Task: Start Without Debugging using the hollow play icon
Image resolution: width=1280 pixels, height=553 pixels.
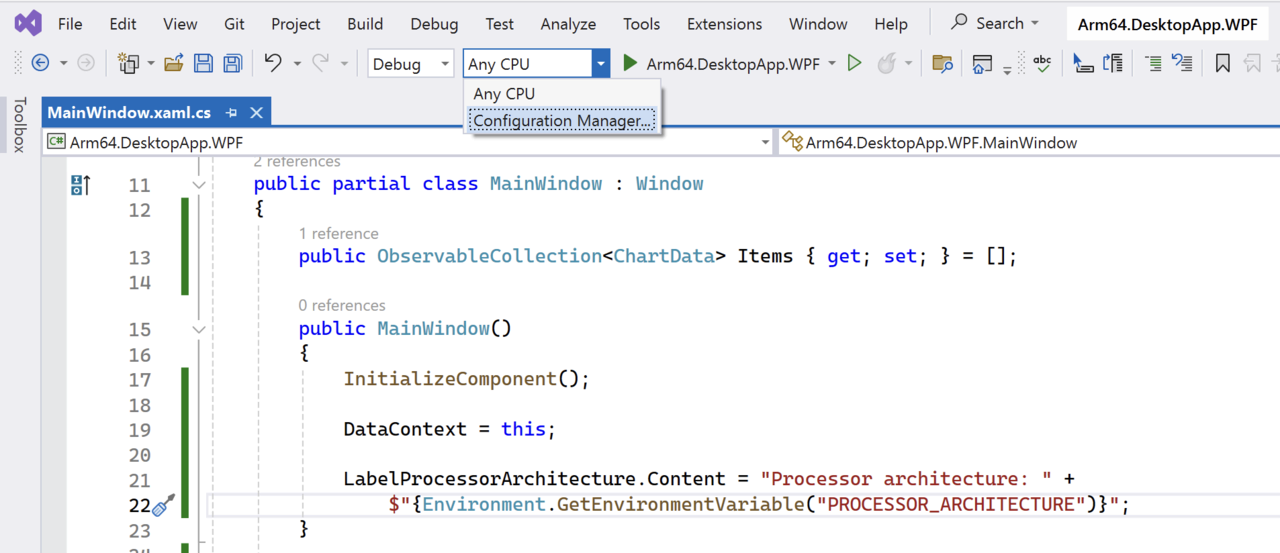Action: 854,64
